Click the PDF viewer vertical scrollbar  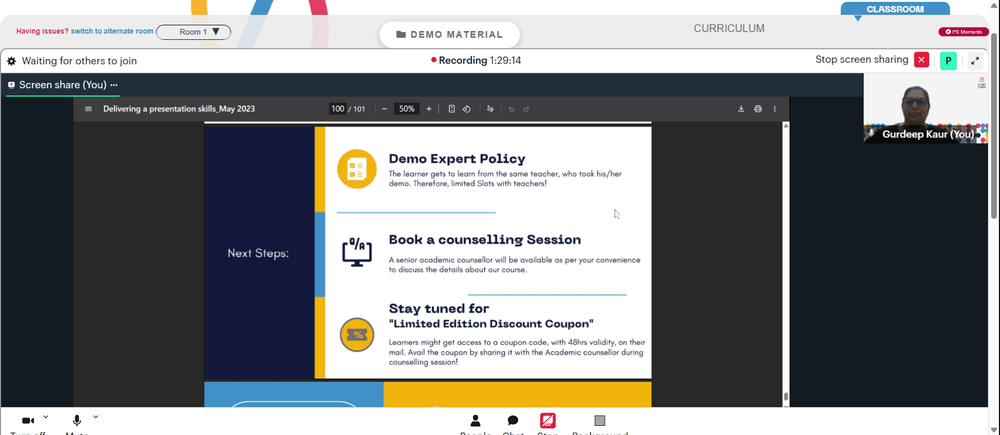click(786, 263)
